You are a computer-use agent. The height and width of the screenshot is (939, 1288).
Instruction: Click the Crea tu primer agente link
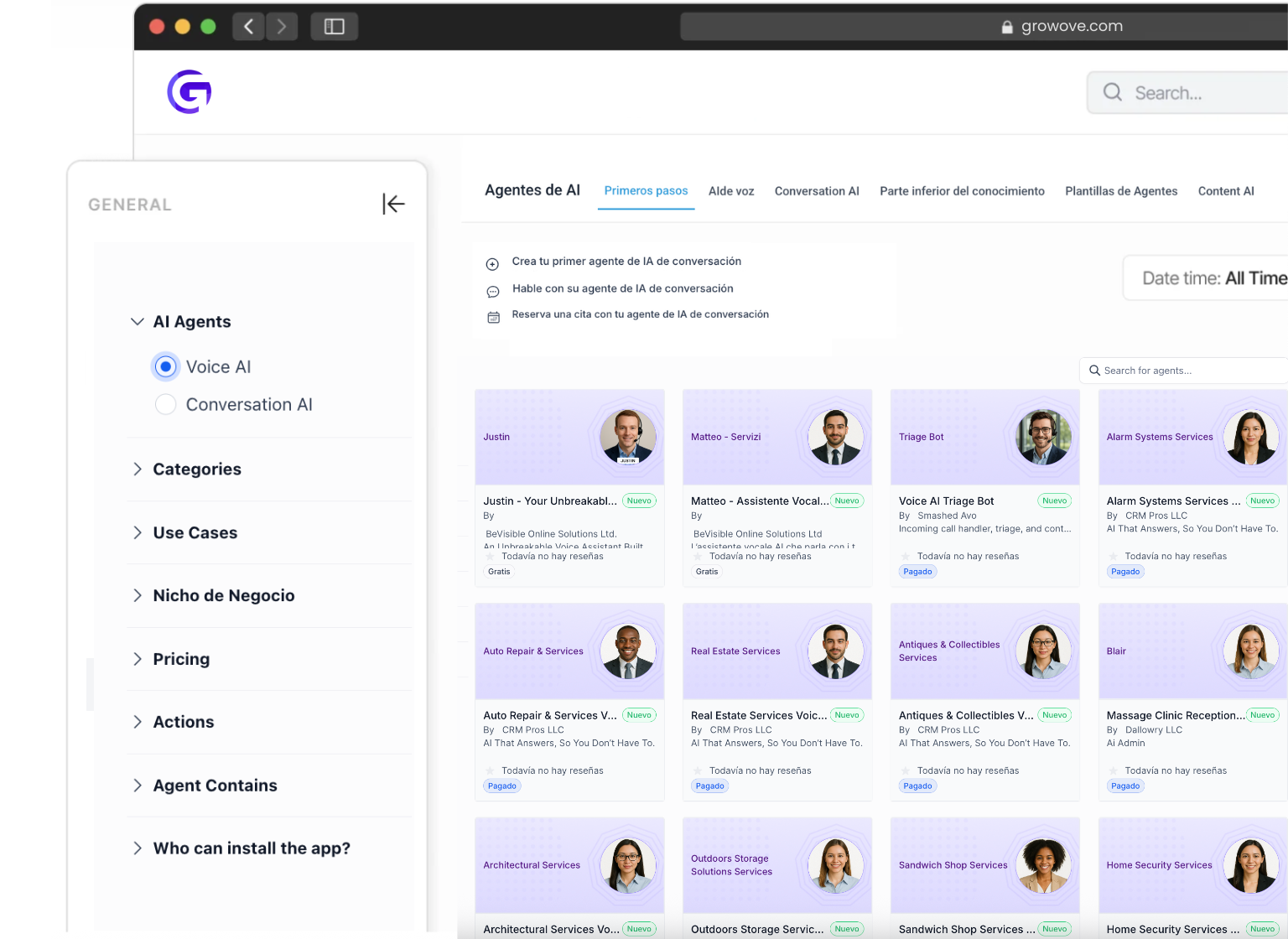tap(626, 262)
